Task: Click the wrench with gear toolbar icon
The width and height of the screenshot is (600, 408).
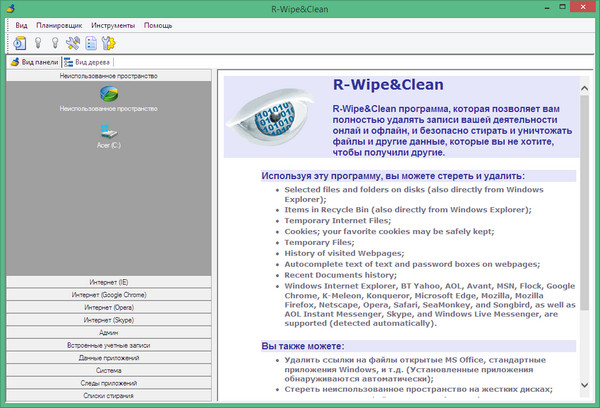Action: [x=109, y=43]
